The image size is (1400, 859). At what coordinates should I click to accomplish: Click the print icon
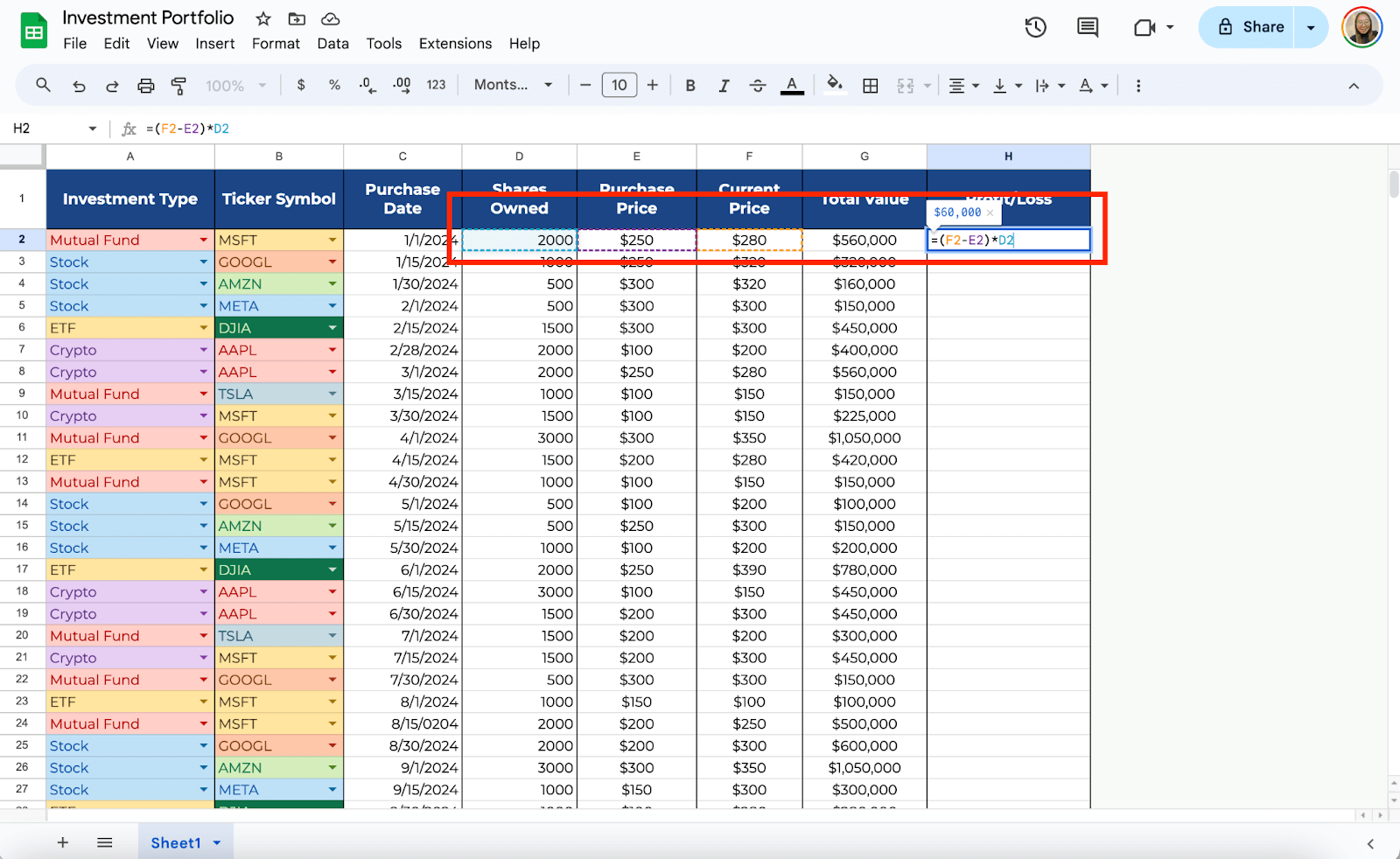[145, 86]
